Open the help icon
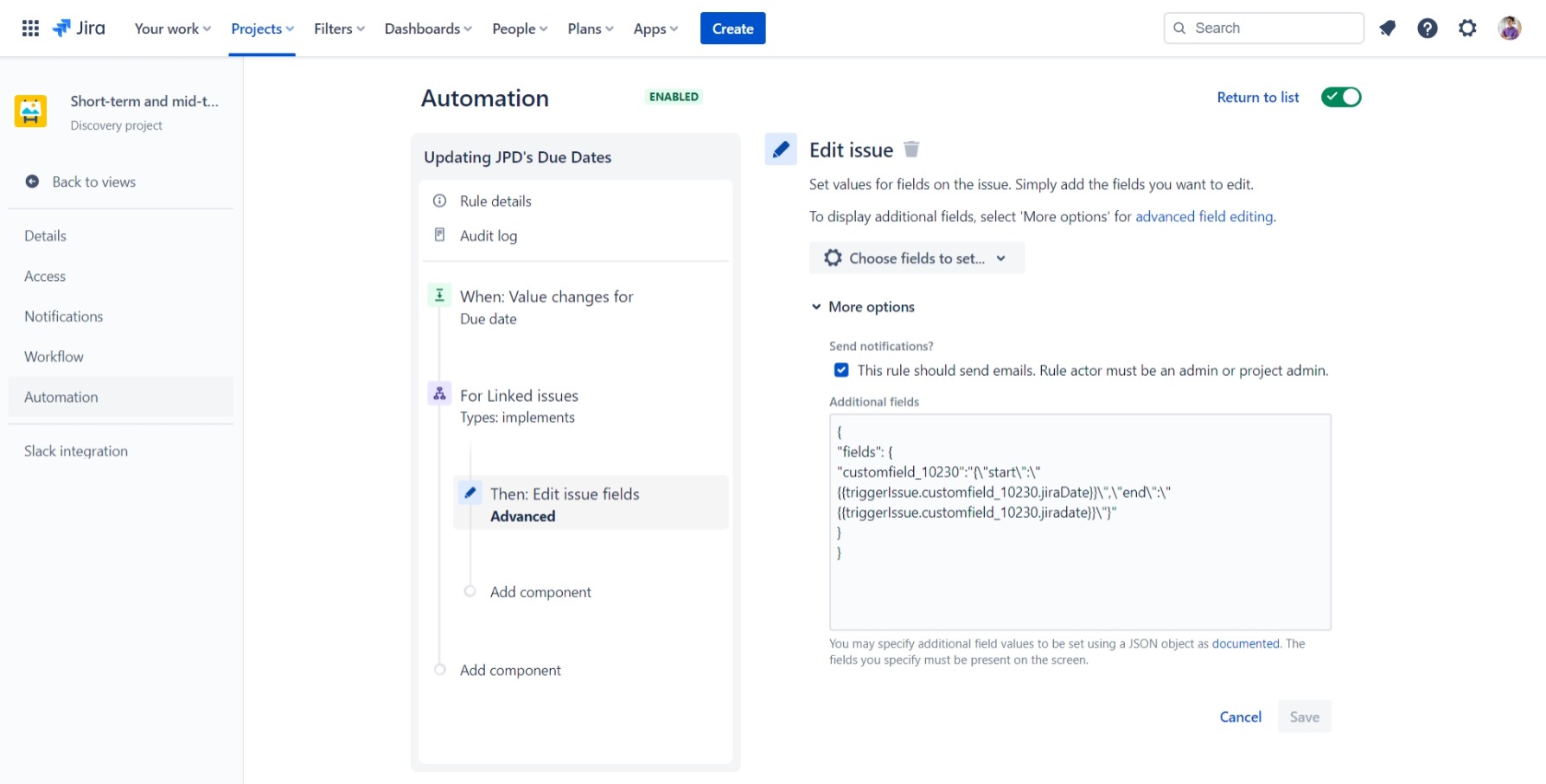Screen dimensions: 1546x784 coord(1427,28)
